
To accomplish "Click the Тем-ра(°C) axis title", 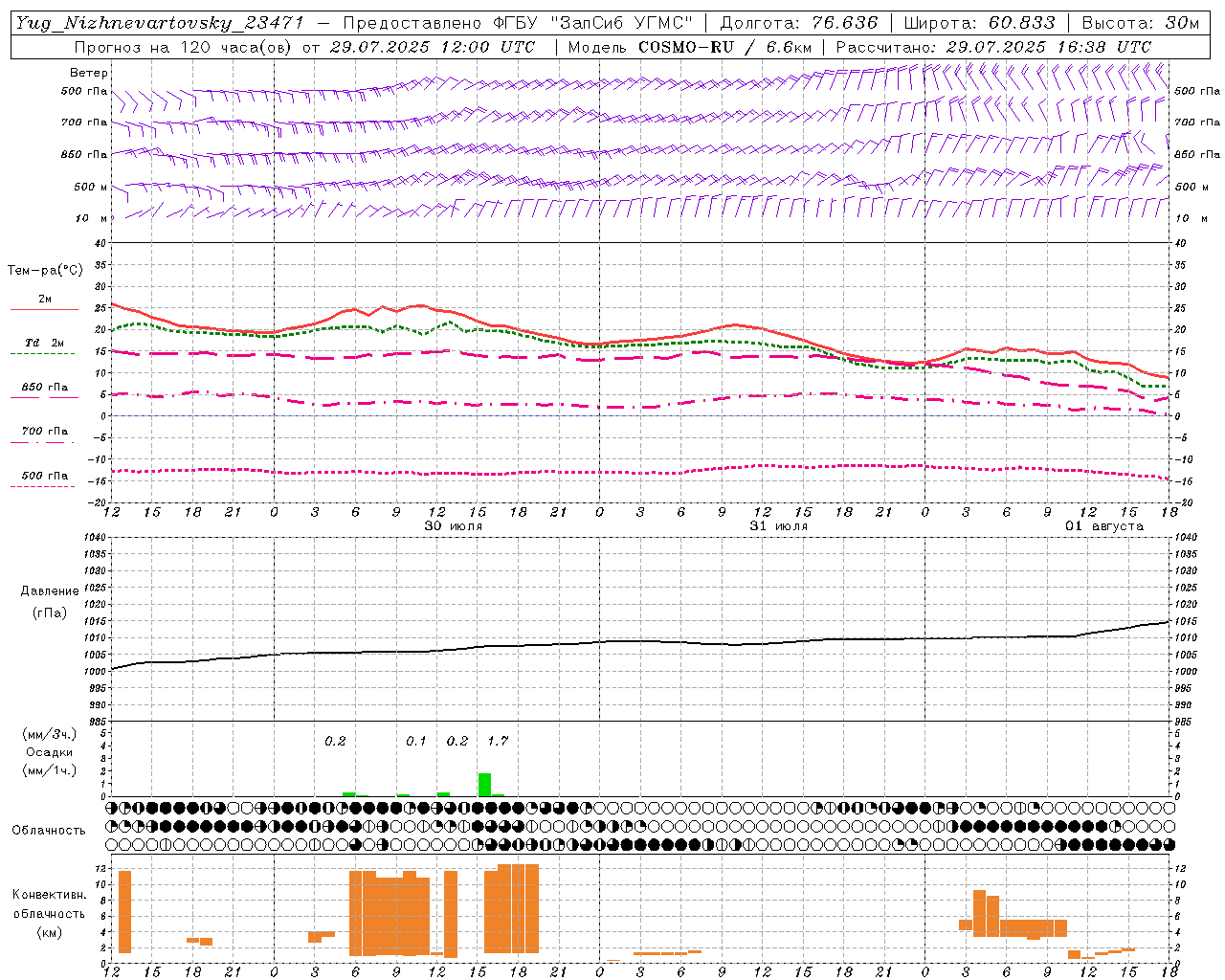I will pos(45,271).
